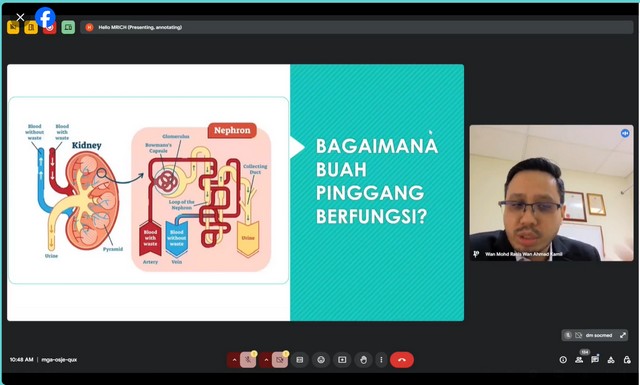Close the Facebook video viewer with X
This screenshot has width=640, height=385.
tap(20, 17)
